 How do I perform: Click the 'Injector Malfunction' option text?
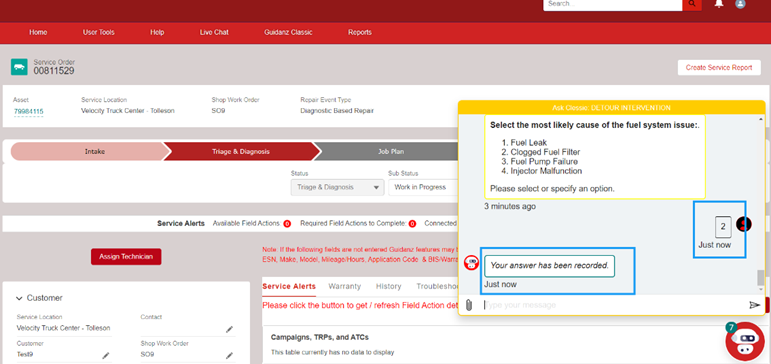[546, 171]
